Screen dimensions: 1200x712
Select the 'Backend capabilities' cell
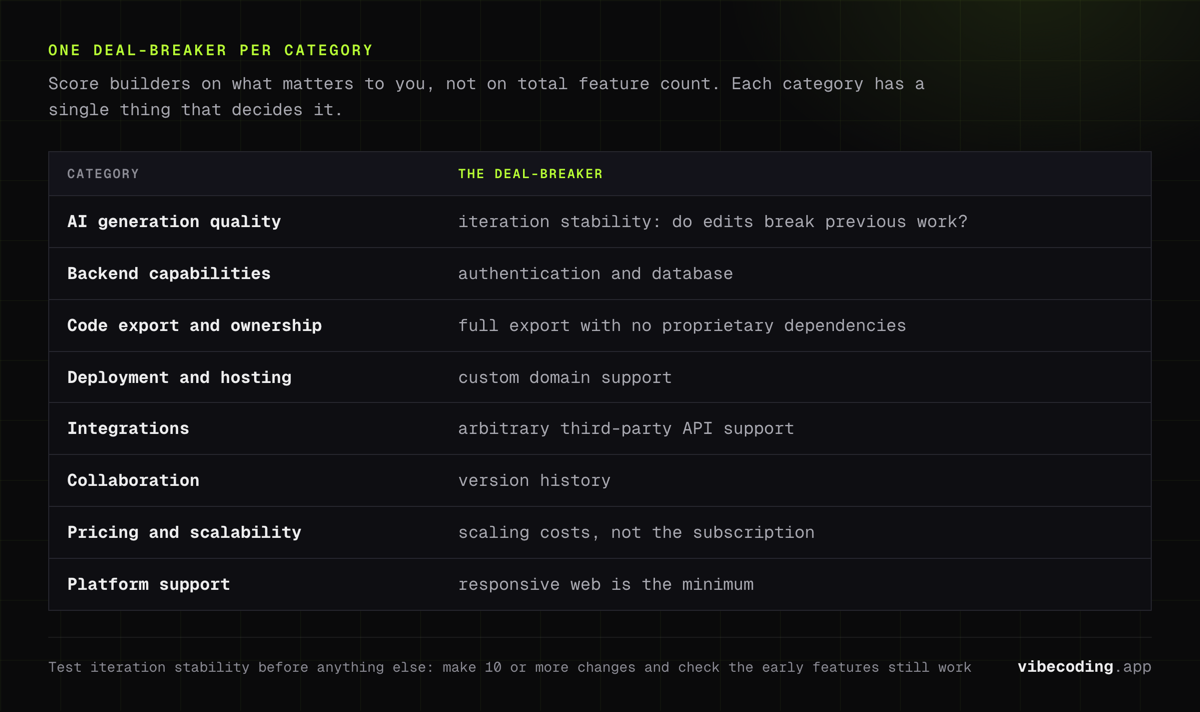pos(169,274)
